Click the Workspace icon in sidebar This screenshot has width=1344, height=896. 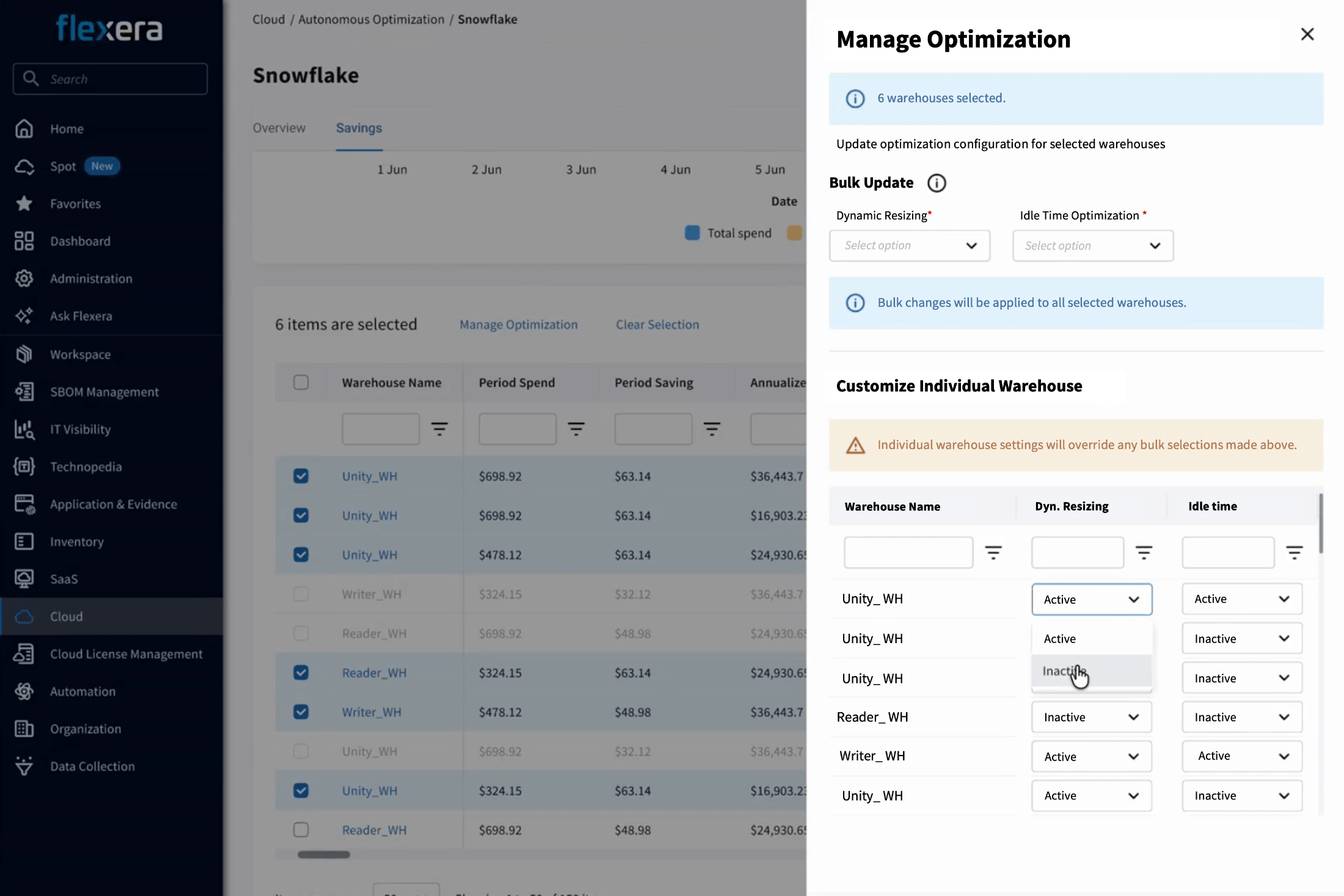pyautogui.click(x=24, y=354)
